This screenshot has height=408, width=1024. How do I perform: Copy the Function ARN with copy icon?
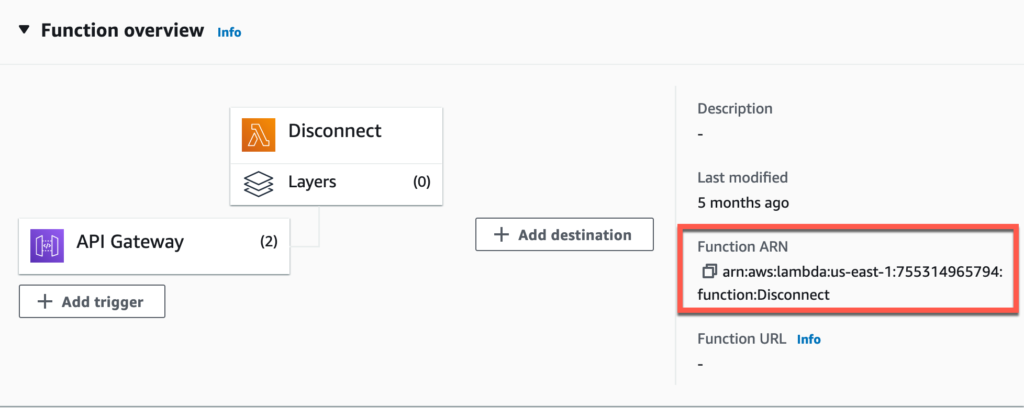tap(709, 271)
